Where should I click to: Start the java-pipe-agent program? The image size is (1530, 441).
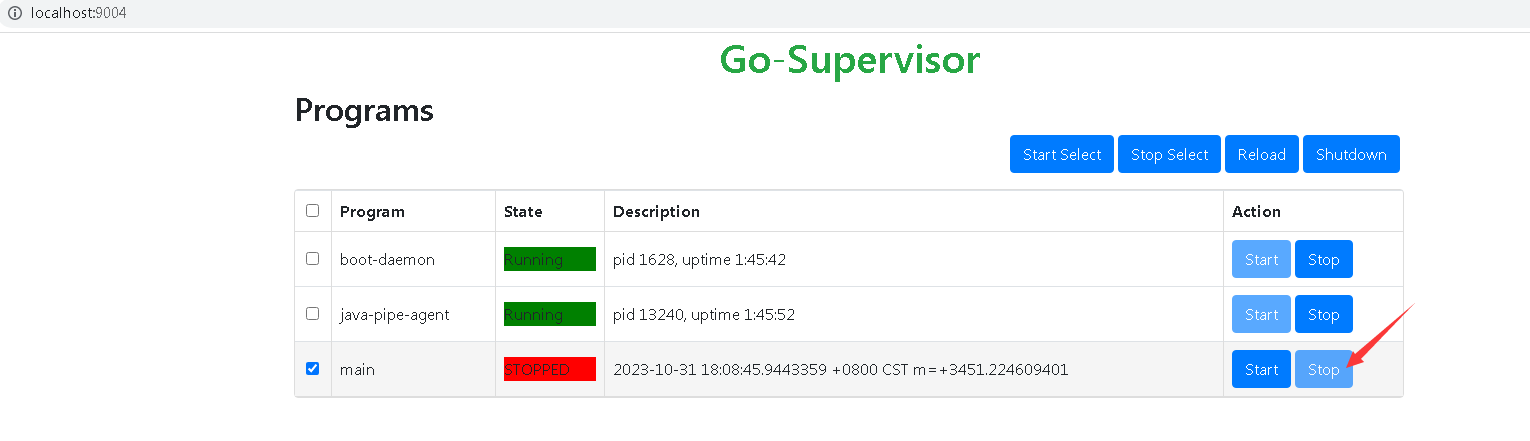1261,314
